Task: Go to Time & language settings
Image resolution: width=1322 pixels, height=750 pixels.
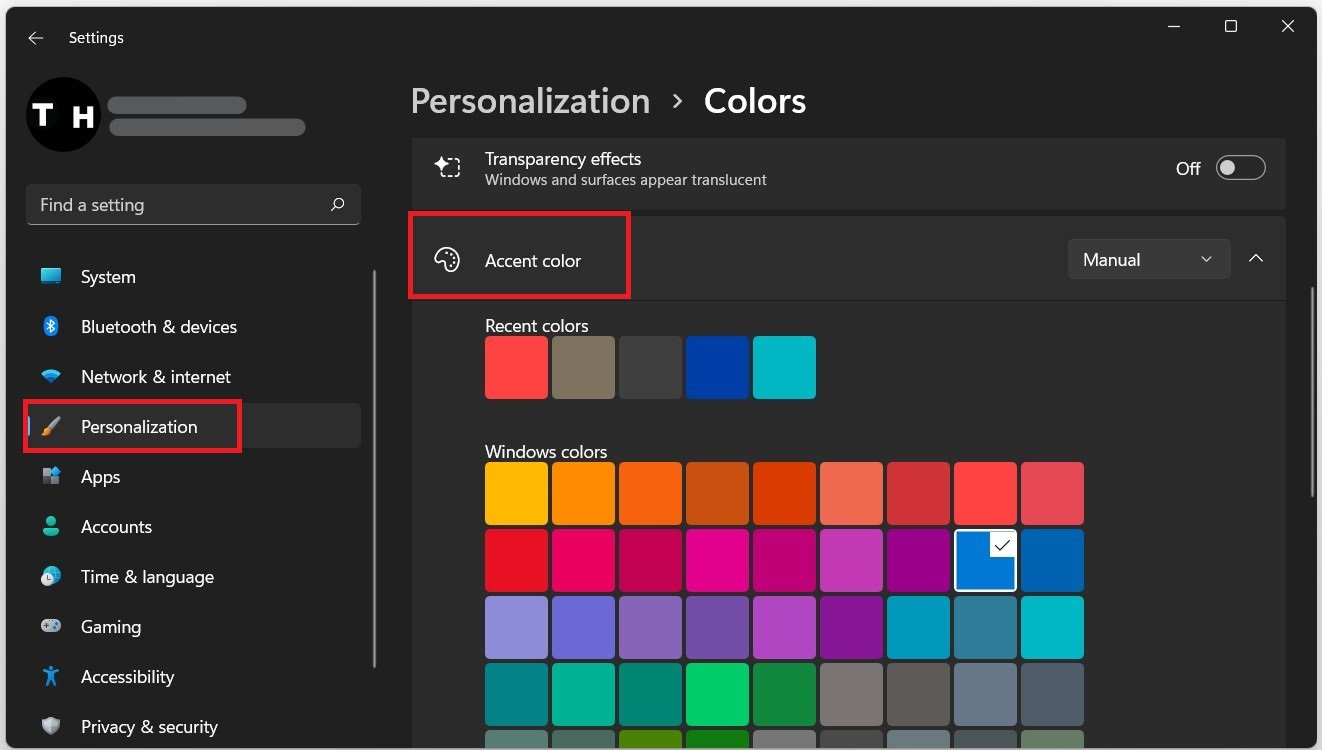Action: tap(147, 577)
